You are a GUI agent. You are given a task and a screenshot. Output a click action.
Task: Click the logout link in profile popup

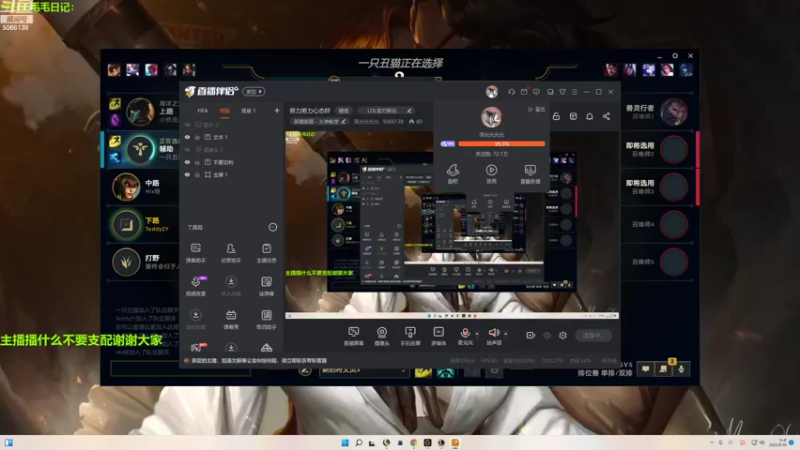click(536, 109)
